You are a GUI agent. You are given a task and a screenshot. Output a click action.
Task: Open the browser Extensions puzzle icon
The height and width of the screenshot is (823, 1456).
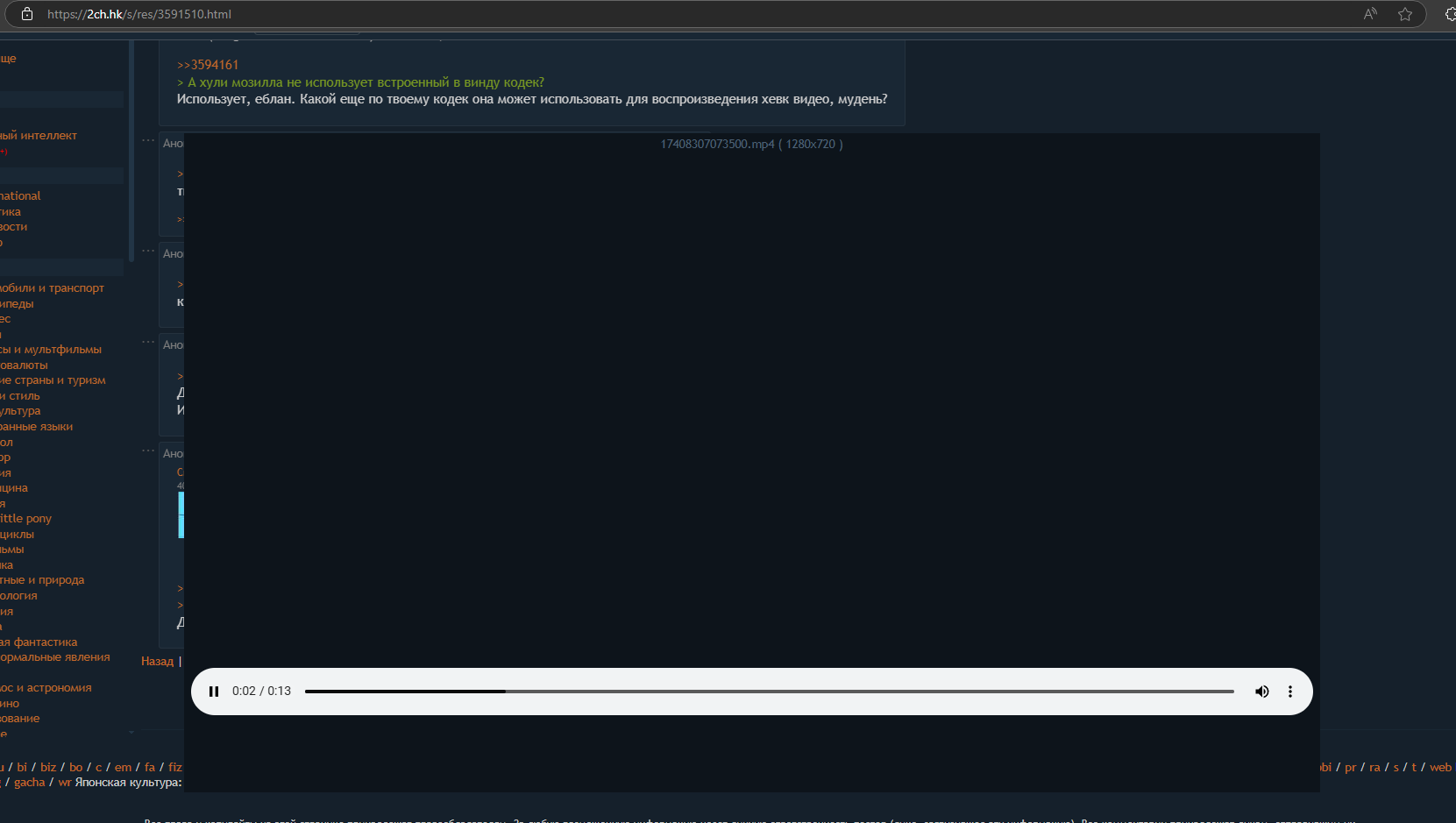click(1451, 14)
